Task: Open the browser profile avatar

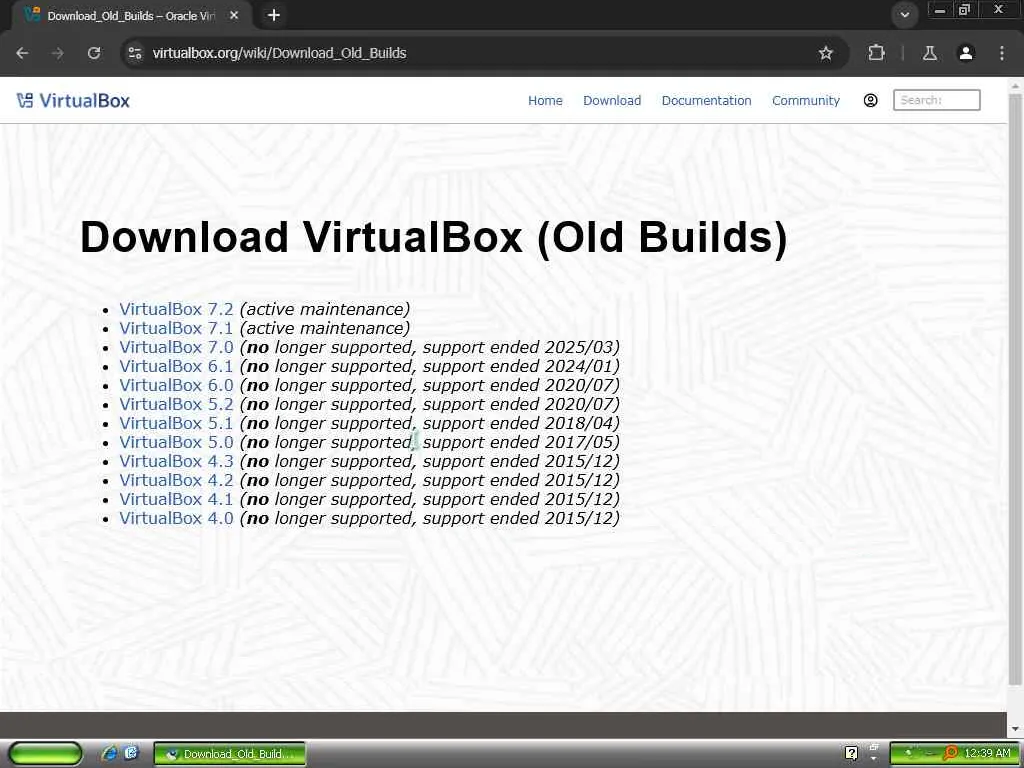Action: pos(966,53)
